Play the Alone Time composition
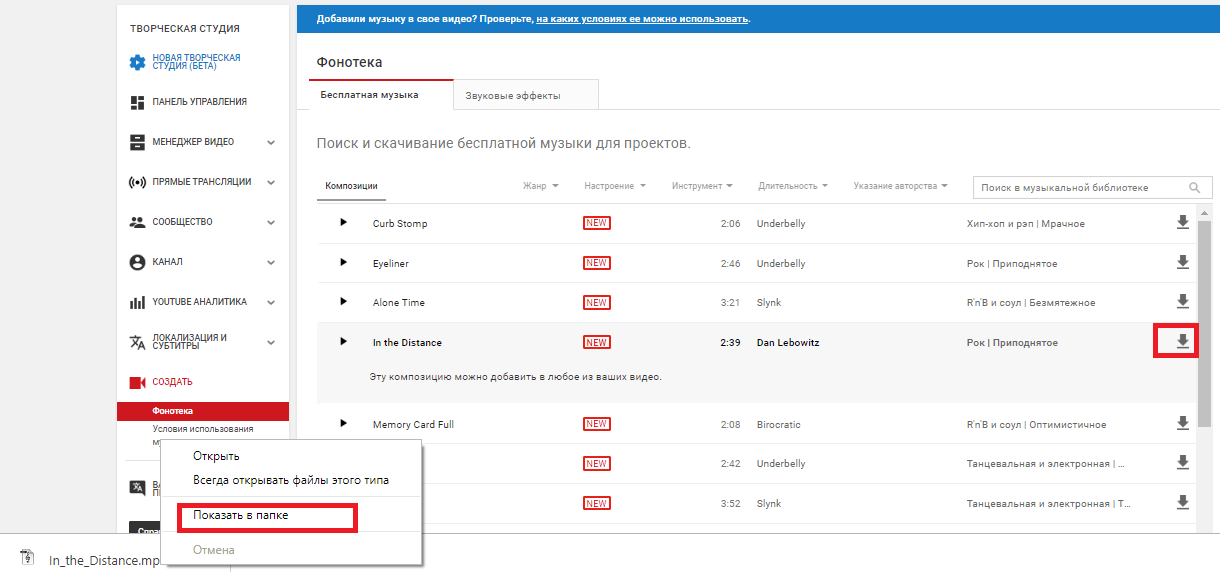This screenshot has height=572, width=1220. 343,302
